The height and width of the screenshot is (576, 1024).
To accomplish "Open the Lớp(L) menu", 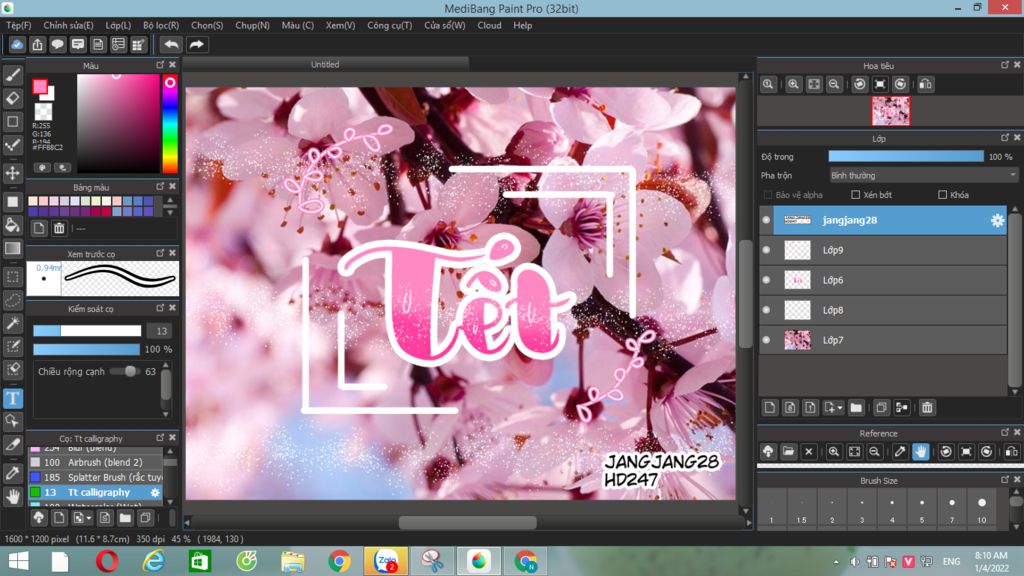I will tap(118, 25).
